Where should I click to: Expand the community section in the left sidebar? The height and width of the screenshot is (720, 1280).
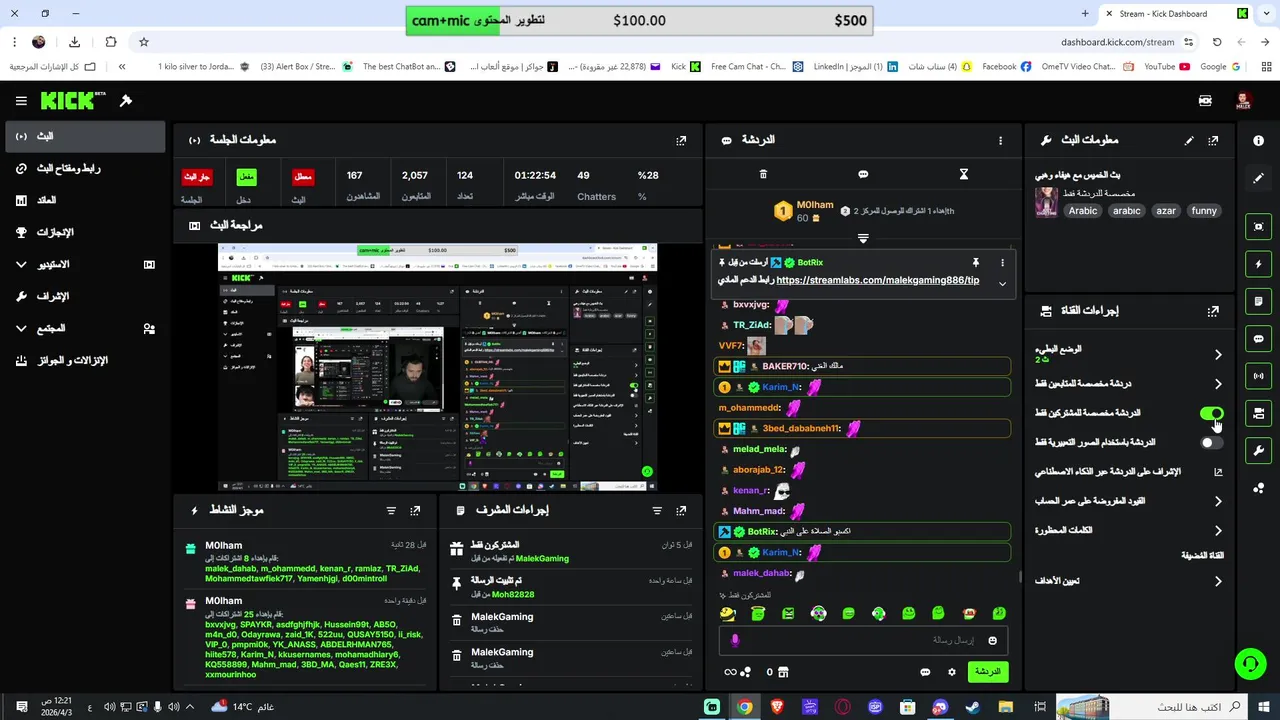click(x=21, y=329)
